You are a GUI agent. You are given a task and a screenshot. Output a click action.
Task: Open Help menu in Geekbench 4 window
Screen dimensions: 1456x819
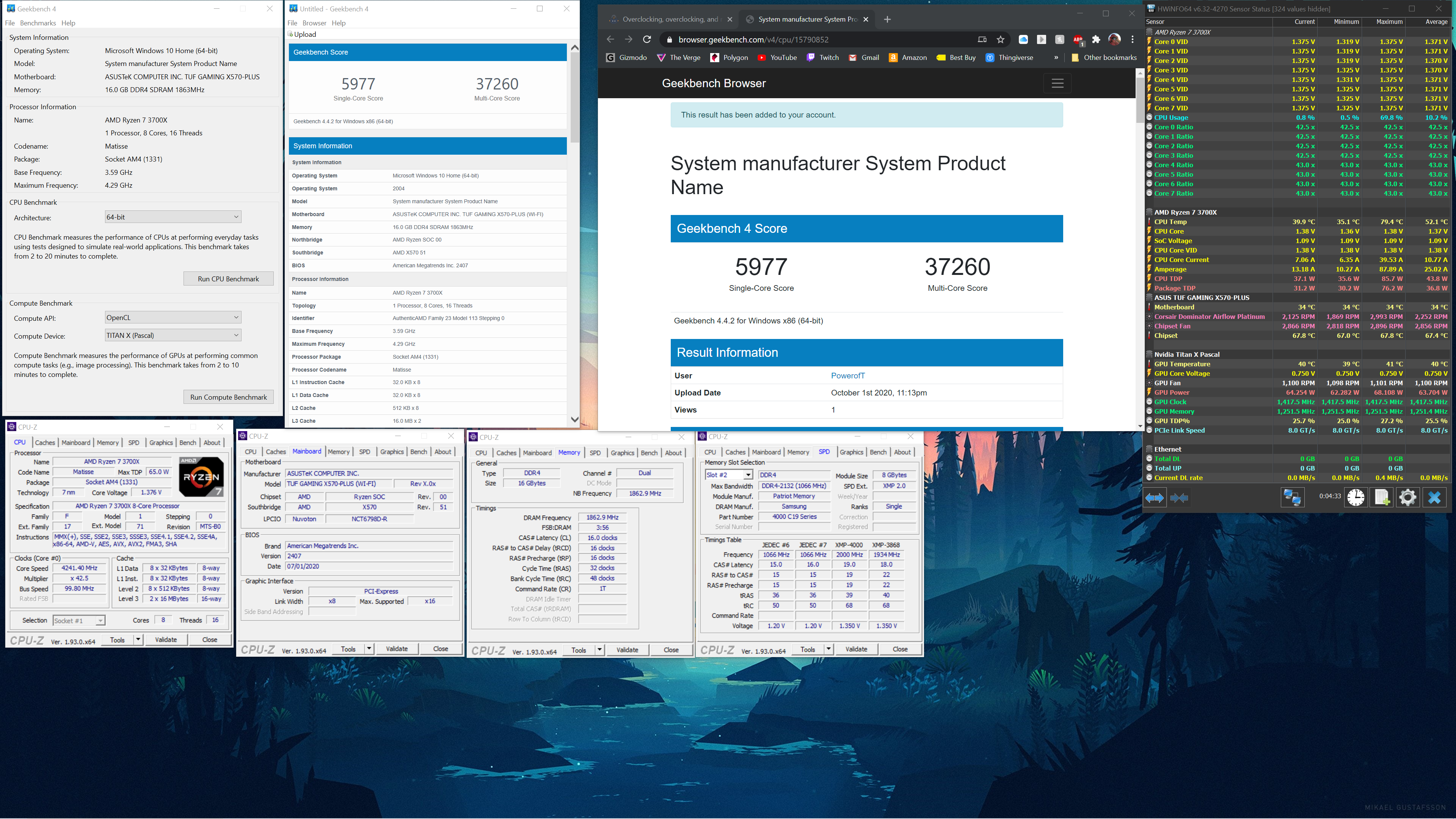[x=68, y=23]
